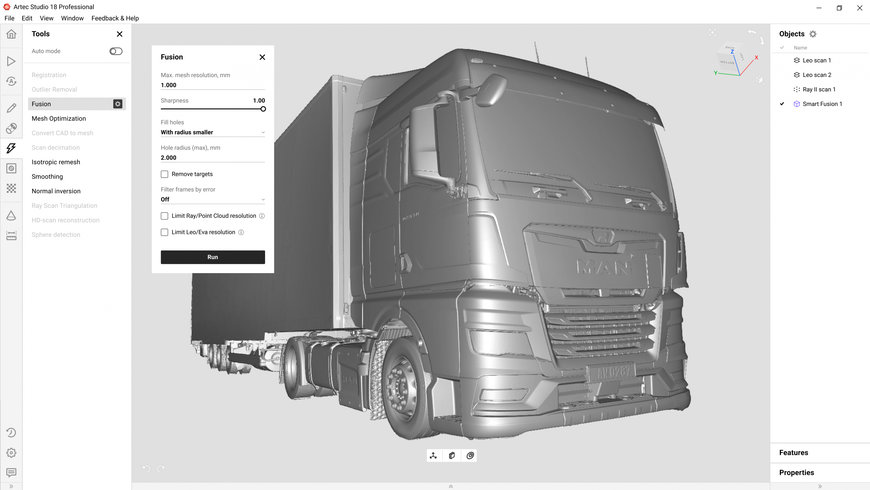
Task: Click the Sharpness slider handle
Action: pos(263,109)
